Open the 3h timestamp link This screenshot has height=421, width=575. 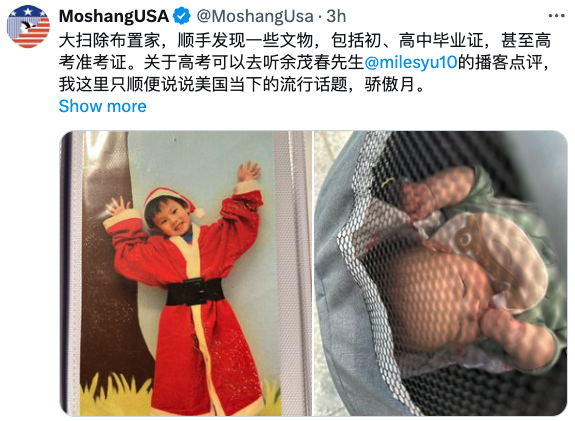click(x=336, y=16)
